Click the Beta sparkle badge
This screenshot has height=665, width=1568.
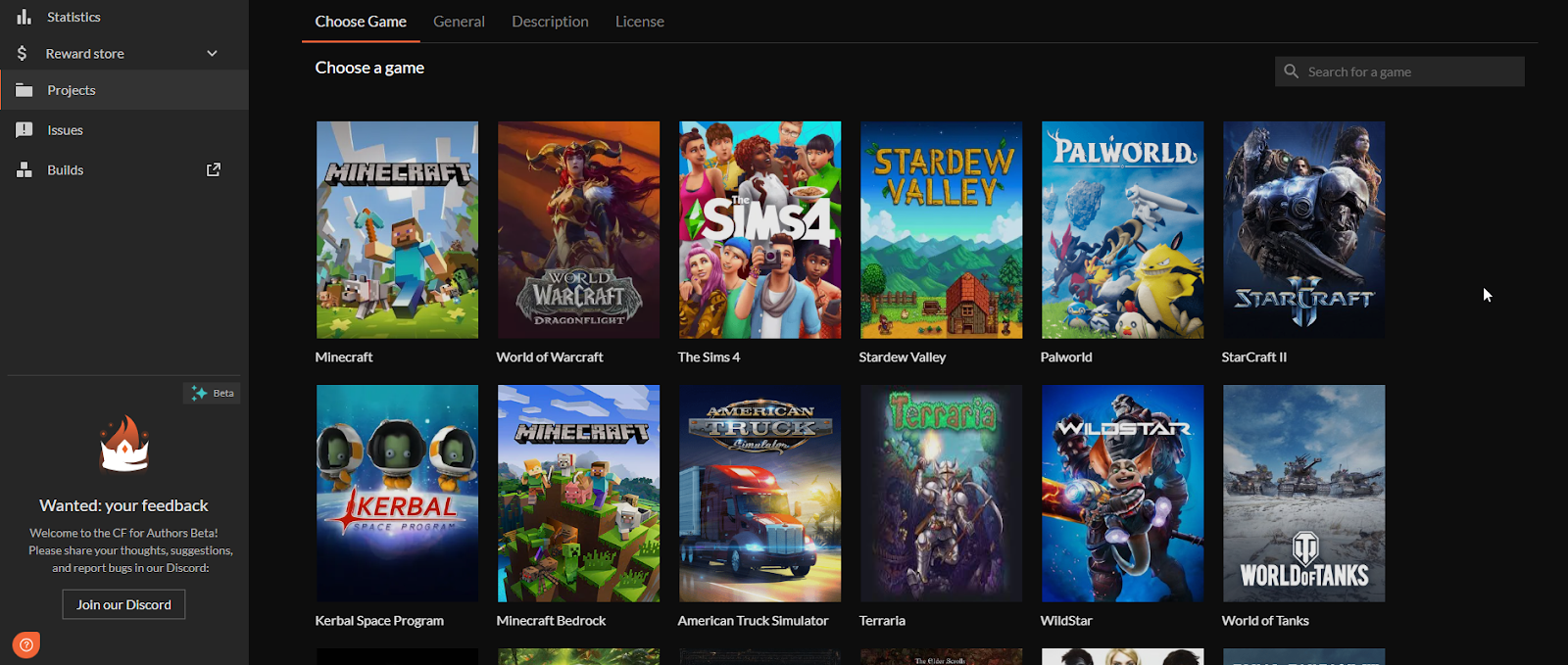tap(212, 393)
